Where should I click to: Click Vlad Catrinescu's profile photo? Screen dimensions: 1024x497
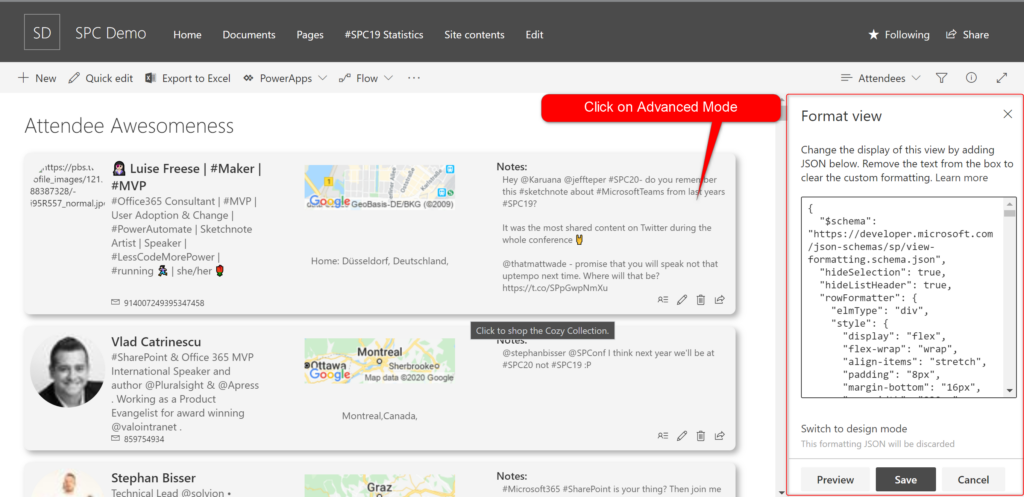click(67, 372)
